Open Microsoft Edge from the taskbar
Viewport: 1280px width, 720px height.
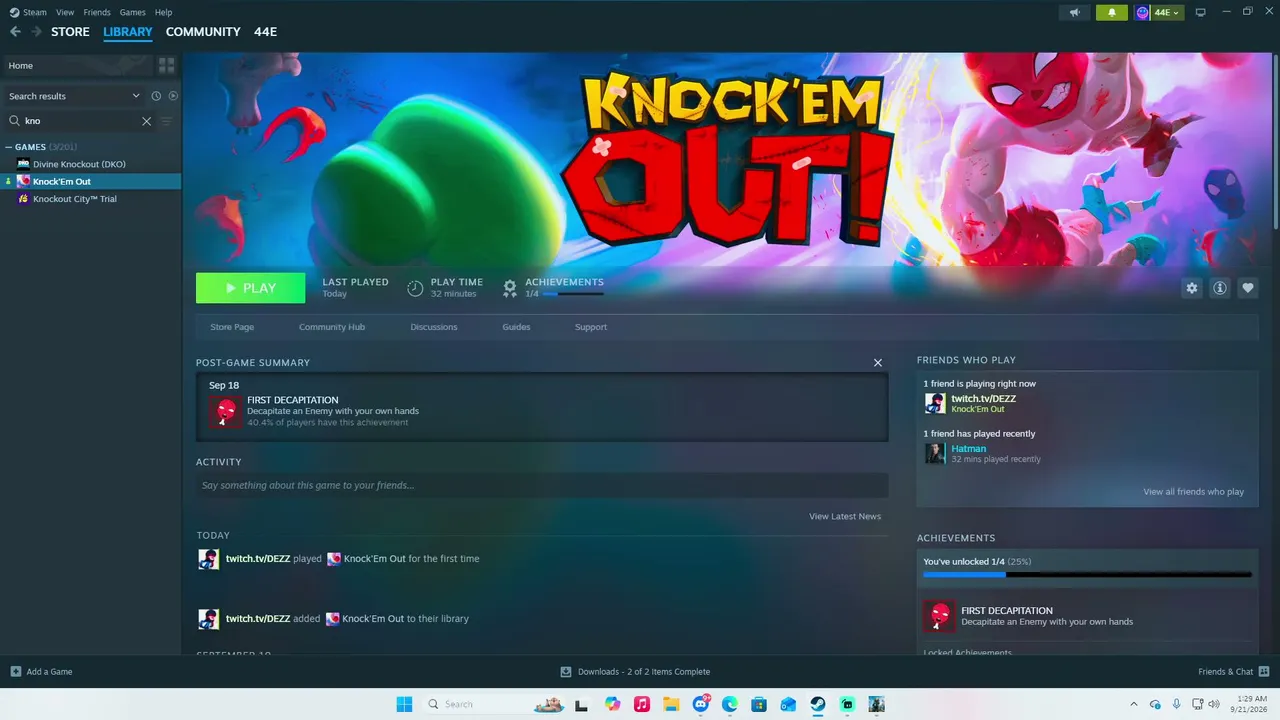point(730,704)
